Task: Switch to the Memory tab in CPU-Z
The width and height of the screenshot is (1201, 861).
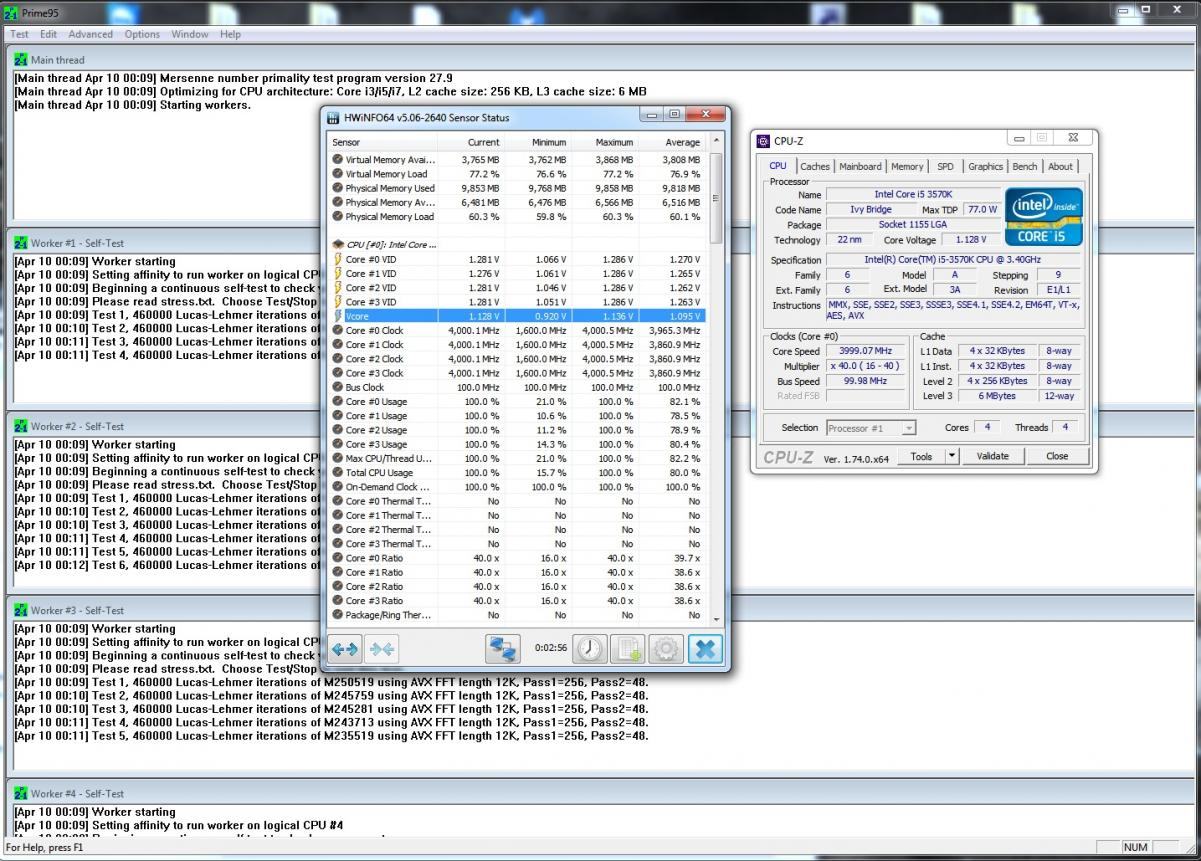Action: point(907,167)
